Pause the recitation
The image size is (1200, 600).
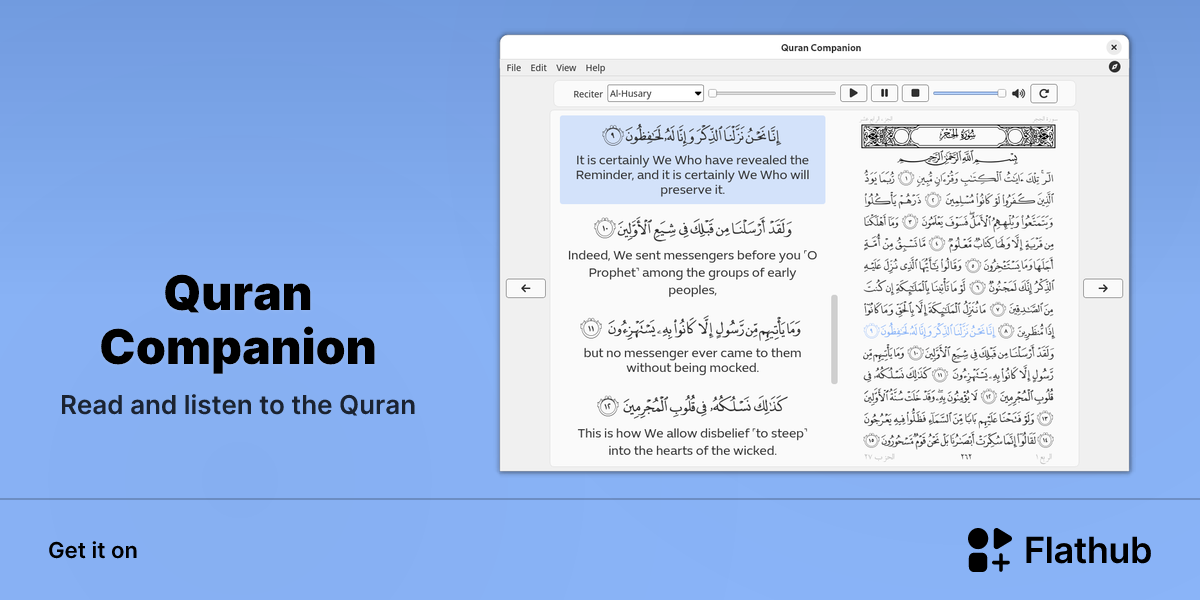[x=884, y=93]
